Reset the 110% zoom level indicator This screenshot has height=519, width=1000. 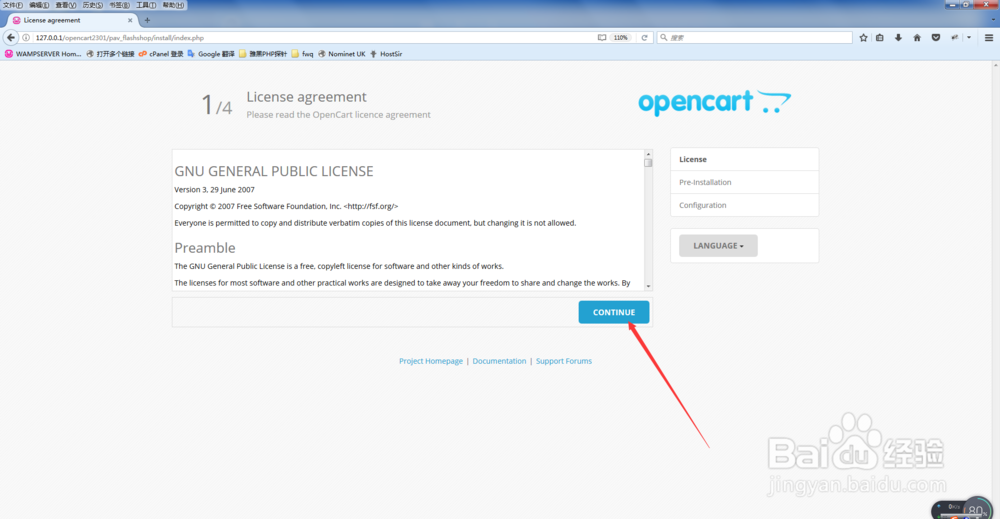pyautogui.click(x=621, y=38)
